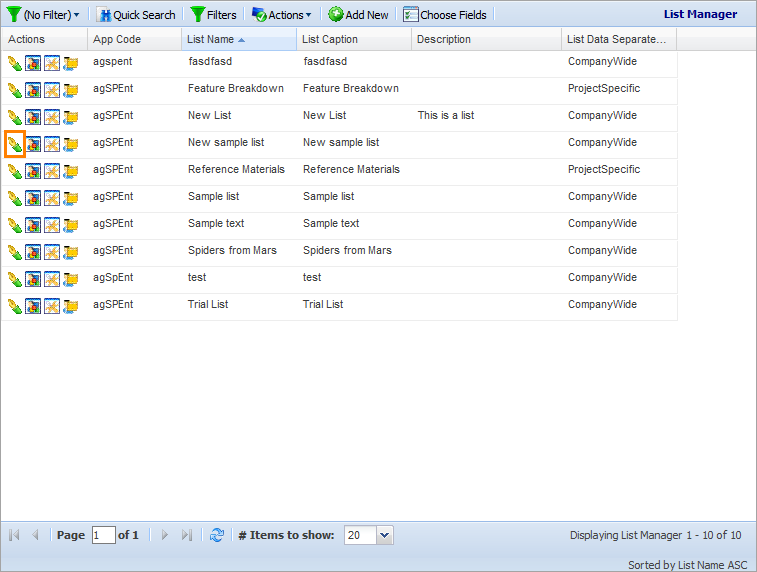Image resolution: width=757 pixels, height=572 pixels.
Task: Jump to the last page arrow
Action: tap(187, 535)
